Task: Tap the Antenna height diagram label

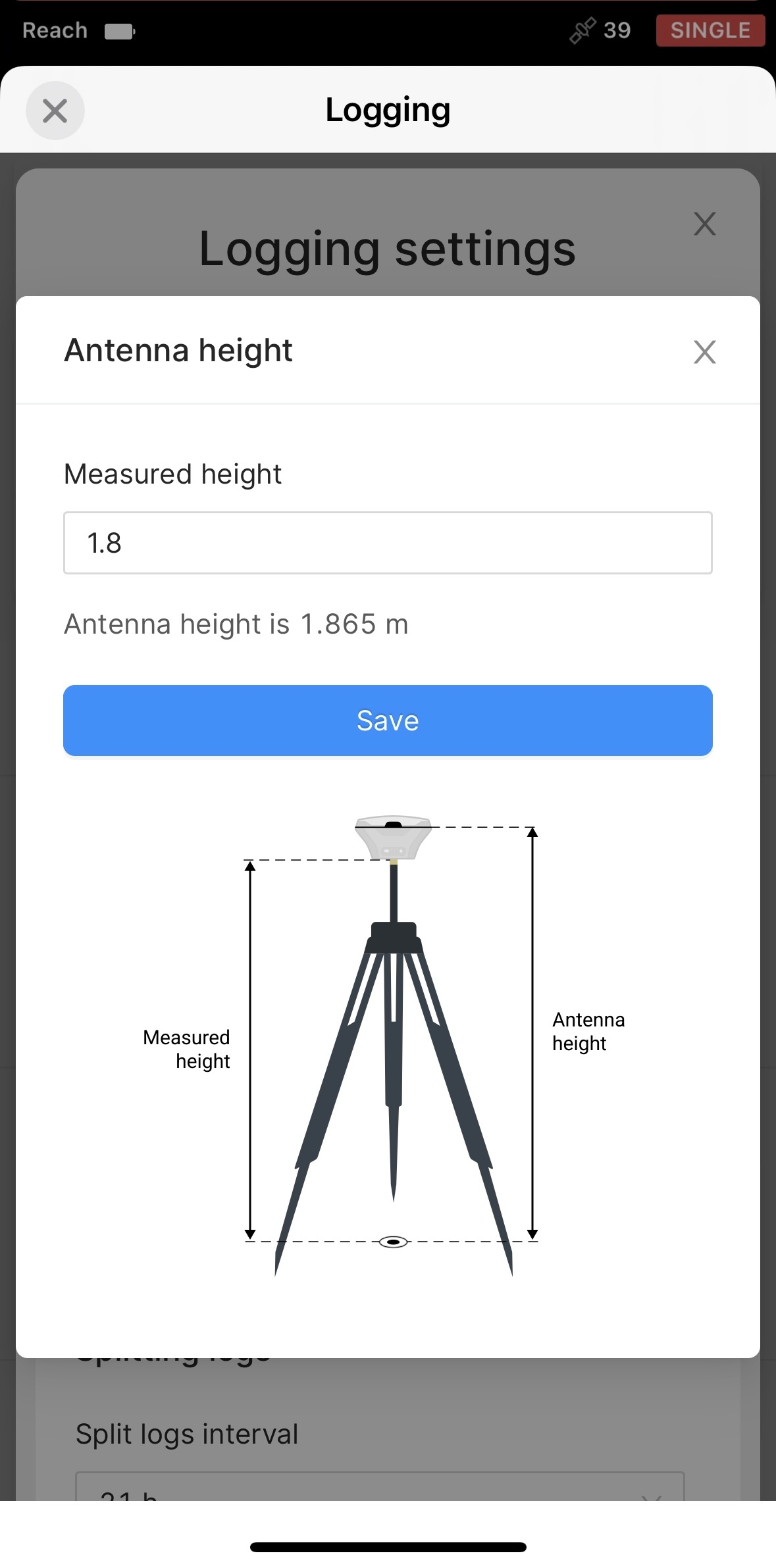Action: 588,1031
